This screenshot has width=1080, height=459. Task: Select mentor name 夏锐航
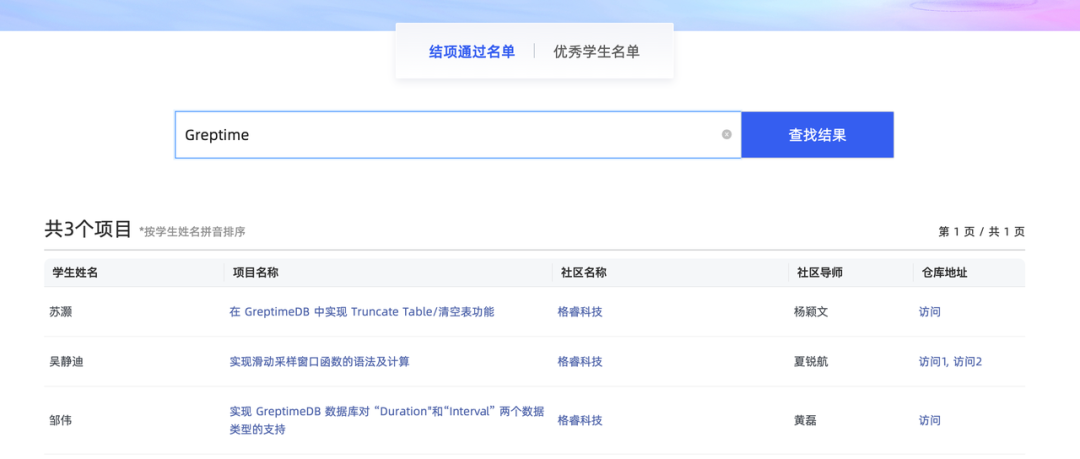811,361
